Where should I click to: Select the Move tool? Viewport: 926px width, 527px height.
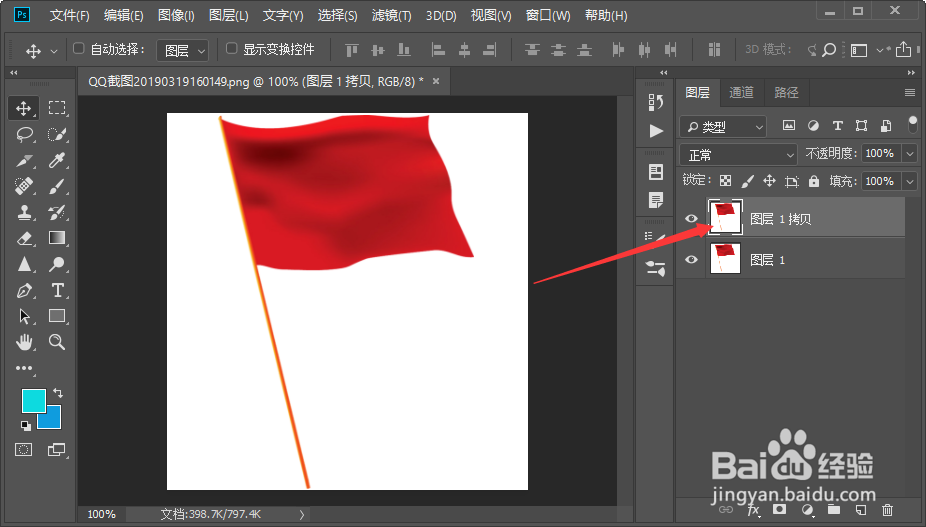click(24, 108)
